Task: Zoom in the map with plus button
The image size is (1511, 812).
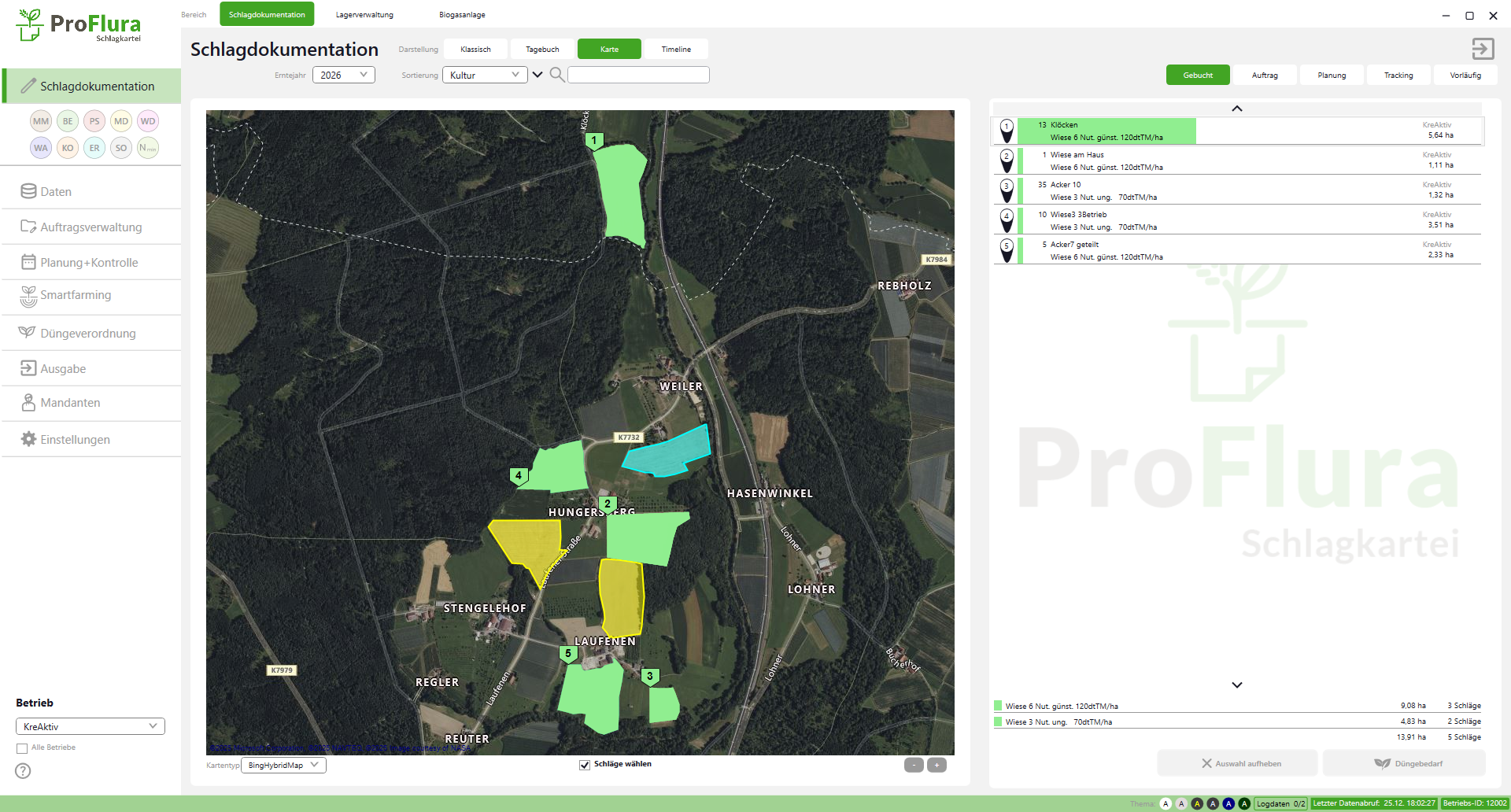Action: [937, 765]
